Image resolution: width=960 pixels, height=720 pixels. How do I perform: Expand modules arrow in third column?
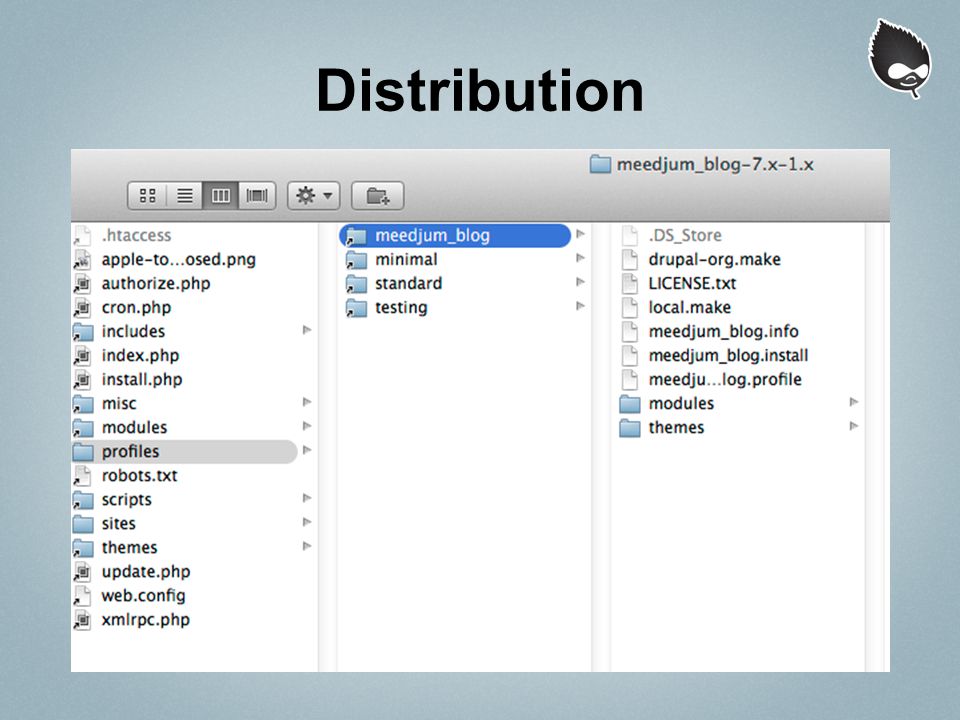854,402
